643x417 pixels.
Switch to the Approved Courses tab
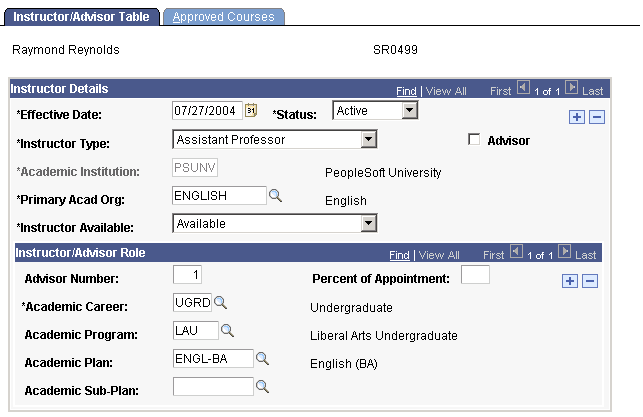coord(226,17)
